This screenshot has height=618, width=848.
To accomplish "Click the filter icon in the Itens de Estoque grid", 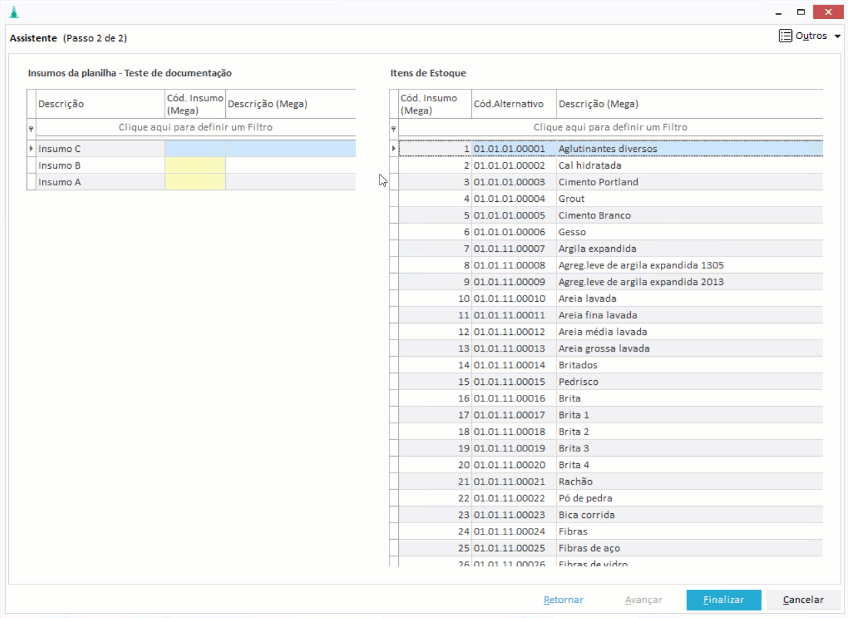I will pos(393,128).
